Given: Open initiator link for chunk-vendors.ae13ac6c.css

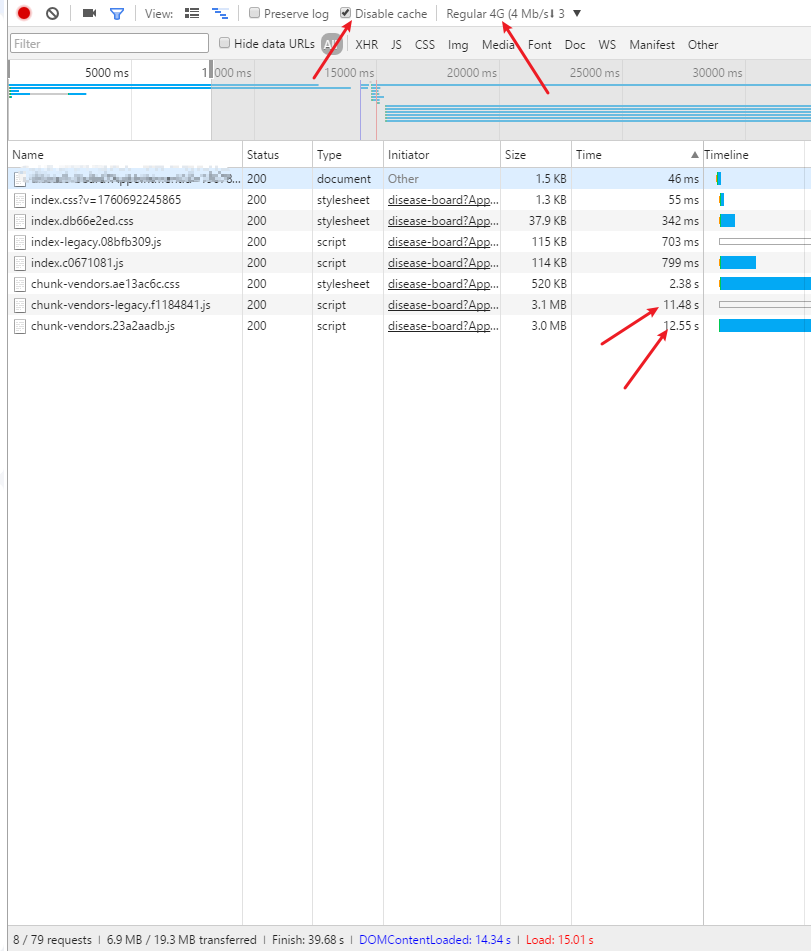Looking at the screenshot, I should pyautogui.click(x=441, y=284).
